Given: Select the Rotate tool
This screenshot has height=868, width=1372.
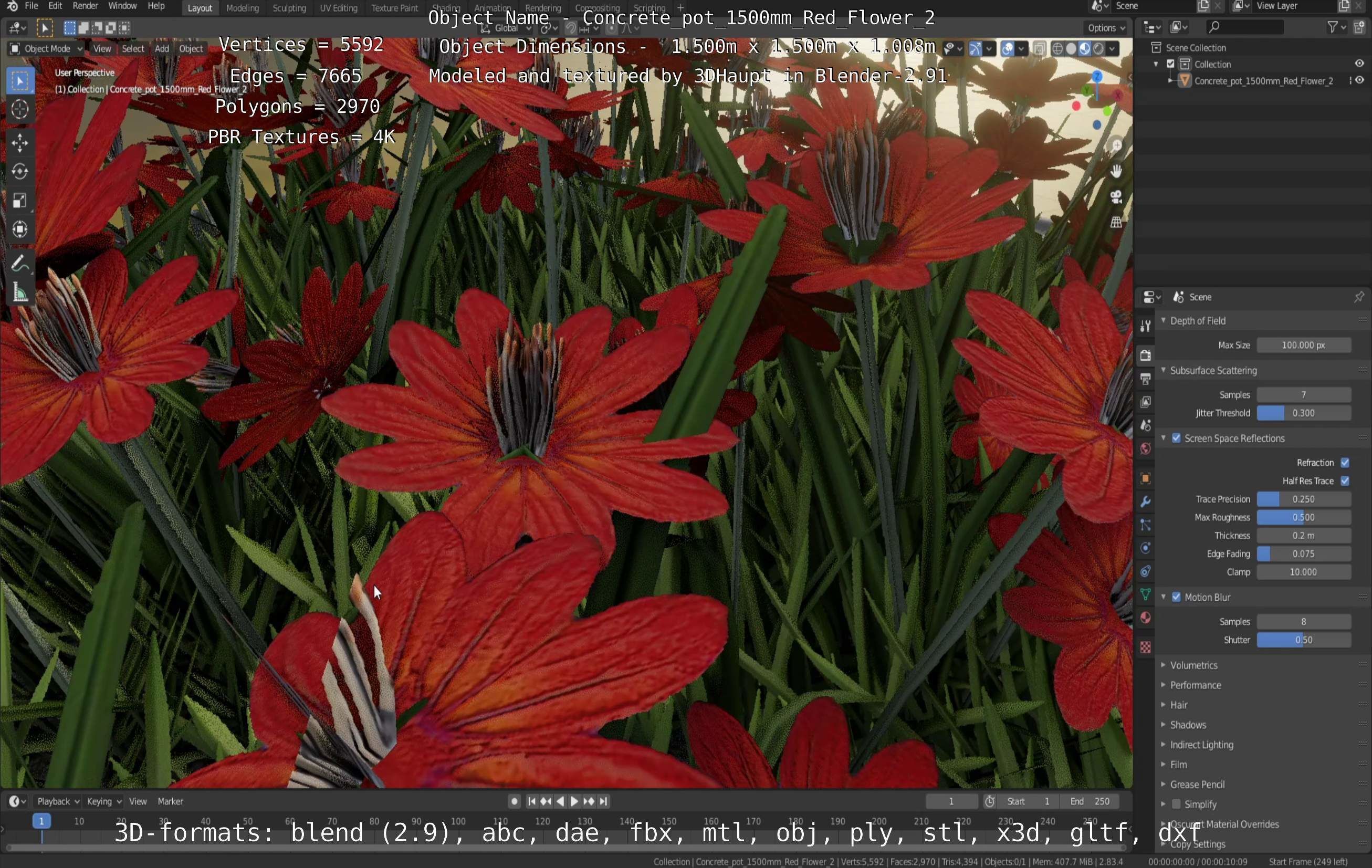Looking at the screenshot, I should point(20,172).
